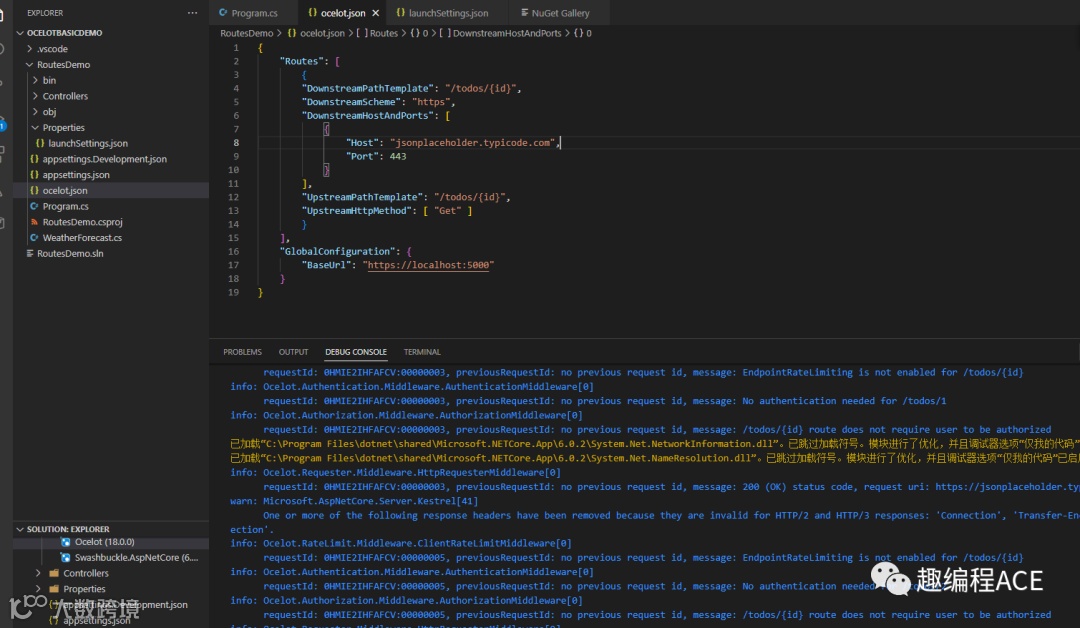
Task: Open the Explorer more actions ellipsis menu
Action: tap(192, 13)
